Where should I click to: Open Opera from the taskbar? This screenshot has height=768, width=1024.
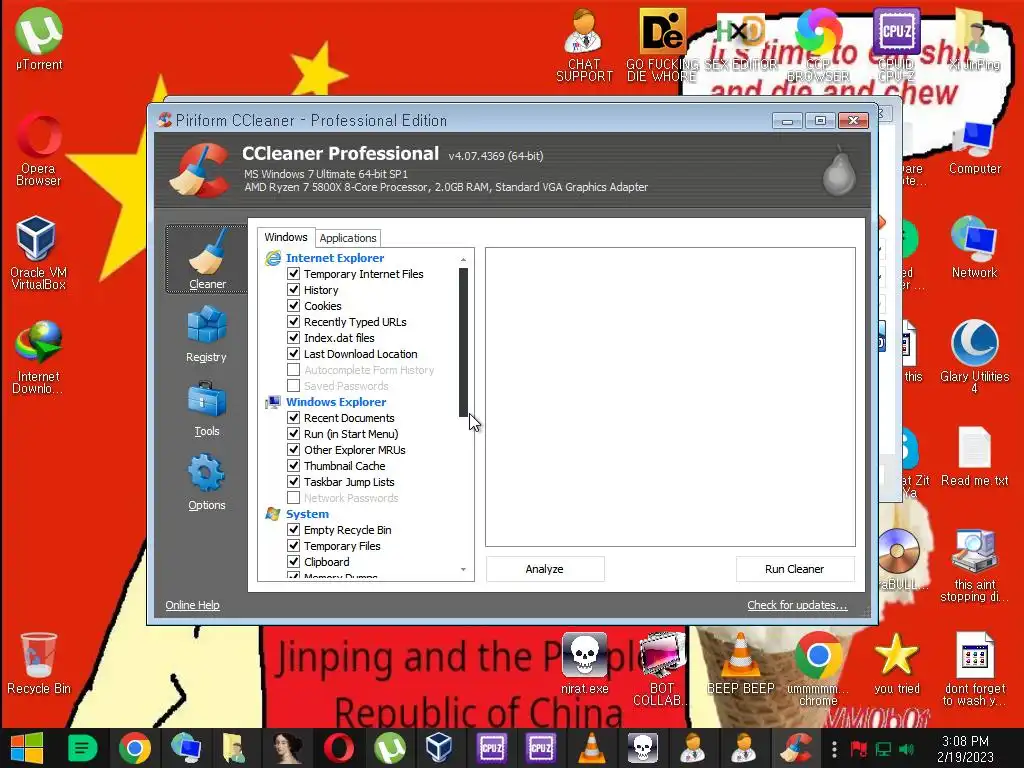pyautogui.click(x=338, y=748)
